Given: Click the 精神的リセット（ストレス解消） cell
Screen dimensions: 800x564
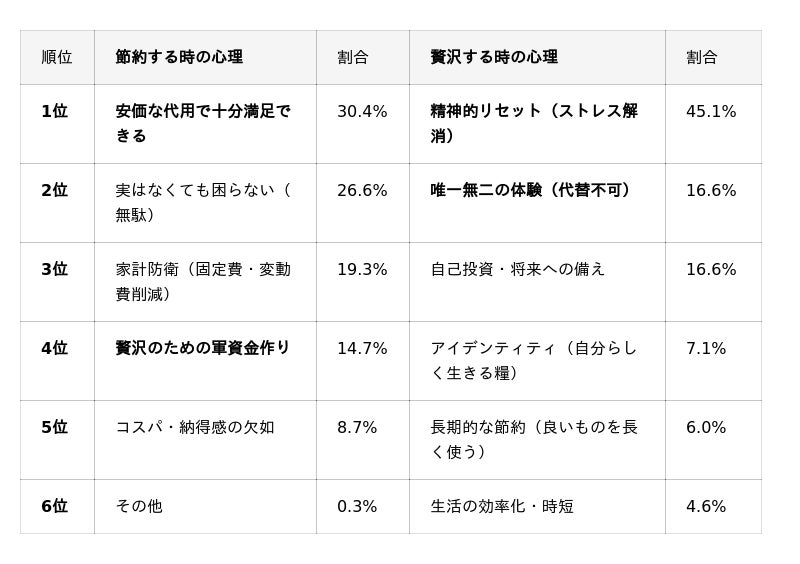Looking at the screenshot, I should [x=534, y=123].
